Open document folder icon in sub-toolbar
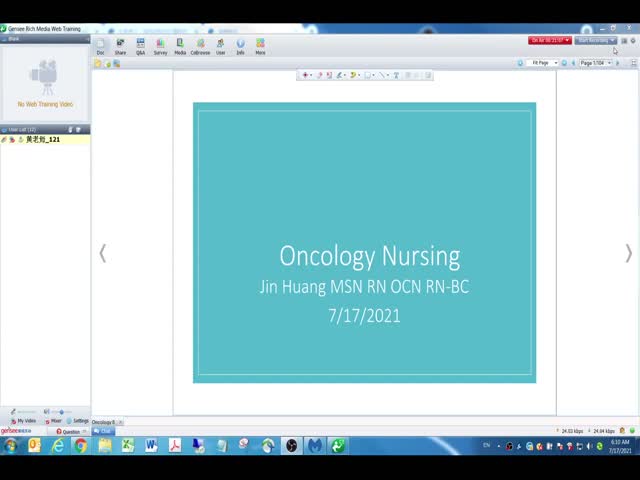The width and height of the screenshot is (640, 480). [98, 63]
